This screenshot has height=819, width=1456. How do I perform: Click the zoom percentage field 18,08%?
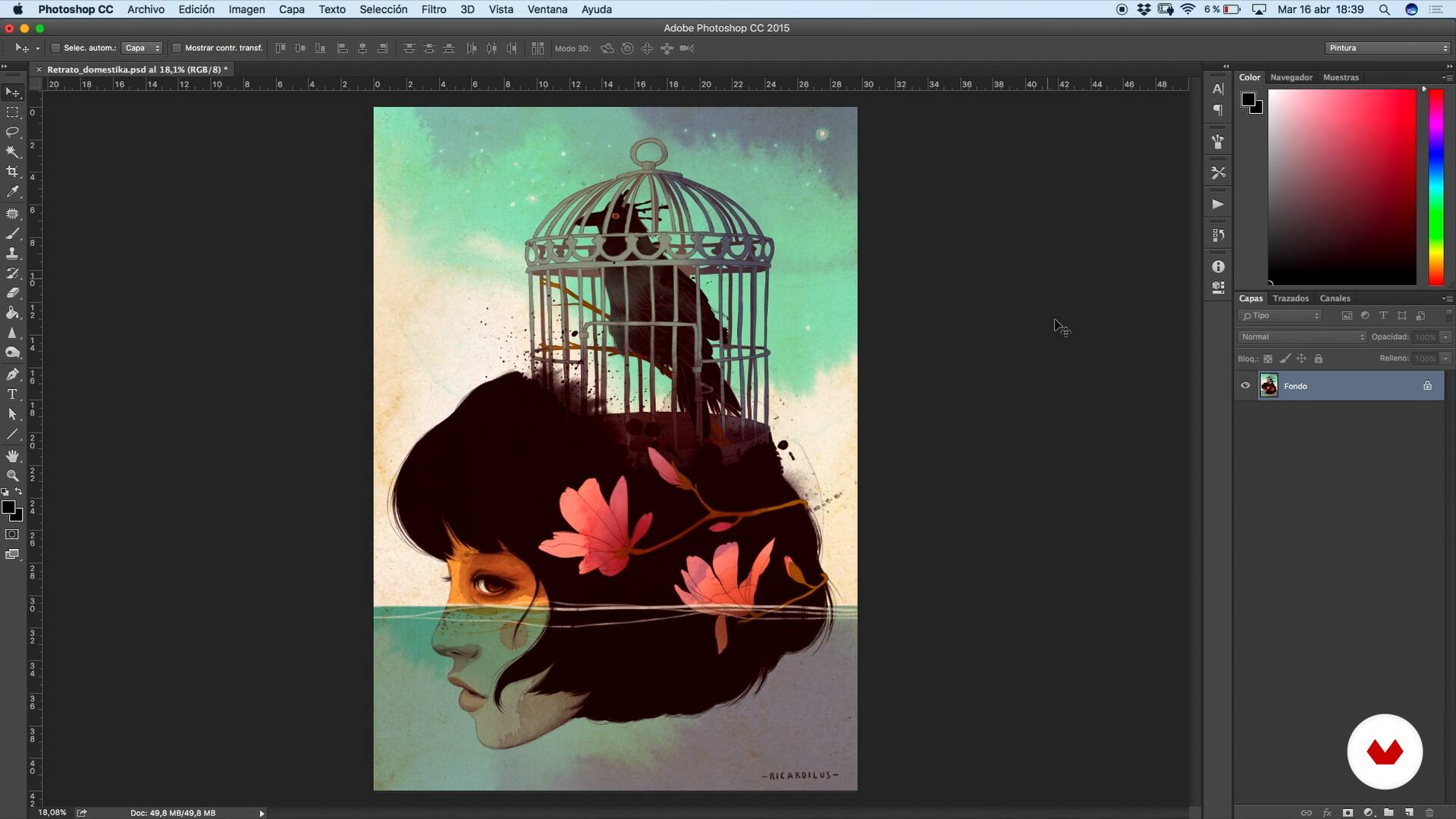52,813
